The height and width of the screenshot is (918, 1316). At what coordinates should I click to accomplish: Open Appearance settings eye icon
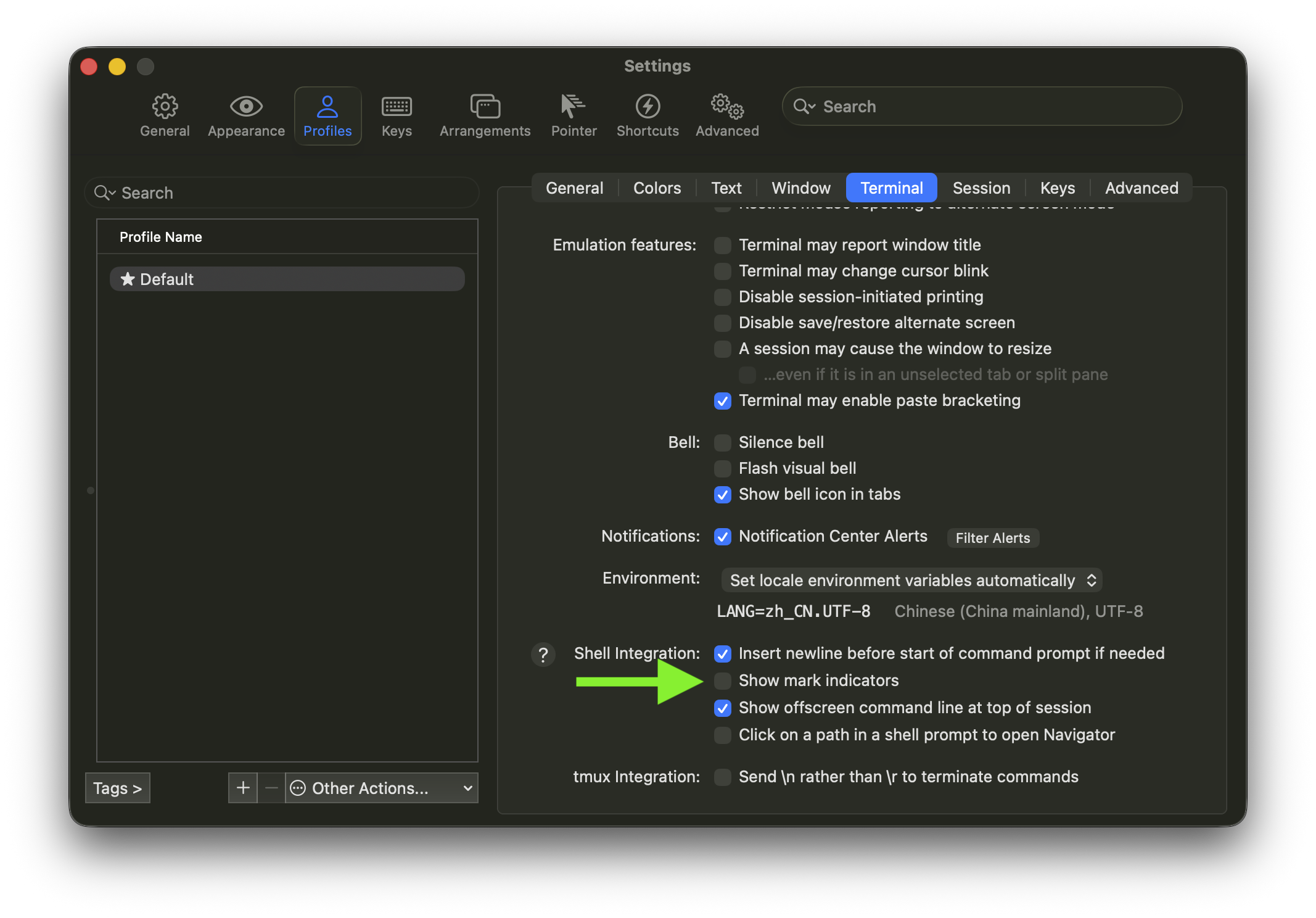tap(246, 107)
